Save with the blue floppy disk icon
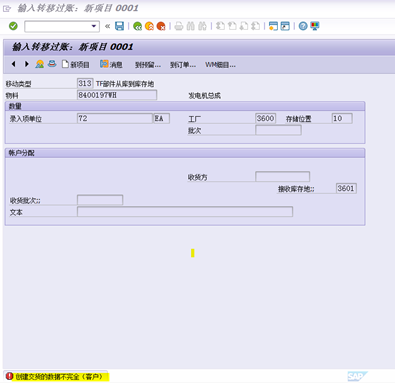 tap(119, 26)
